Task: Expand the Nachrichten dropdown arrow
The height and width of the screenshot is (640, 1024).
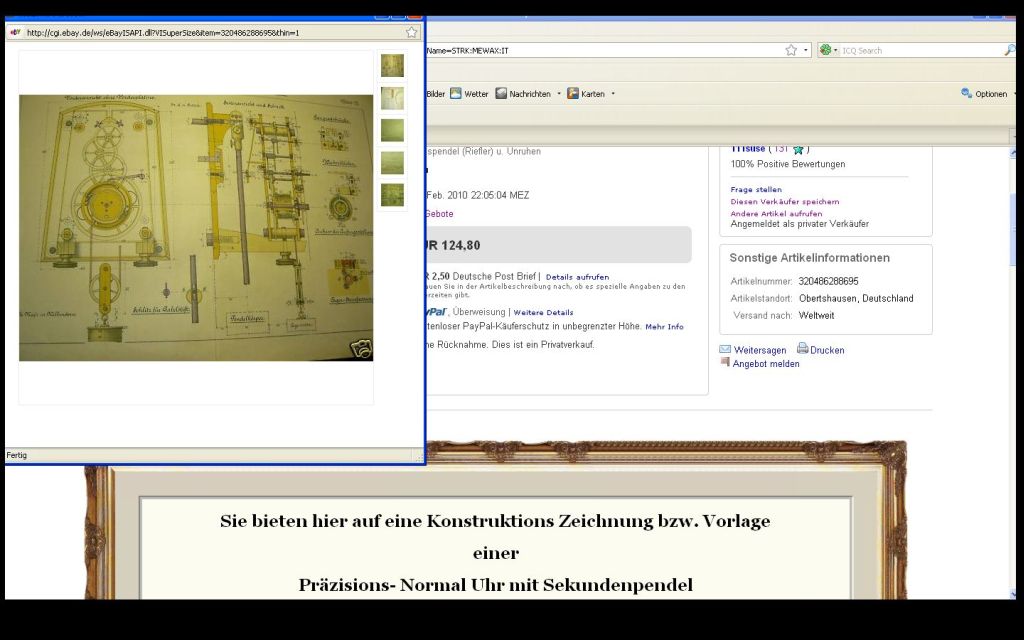Action: [x=559, y=94]
